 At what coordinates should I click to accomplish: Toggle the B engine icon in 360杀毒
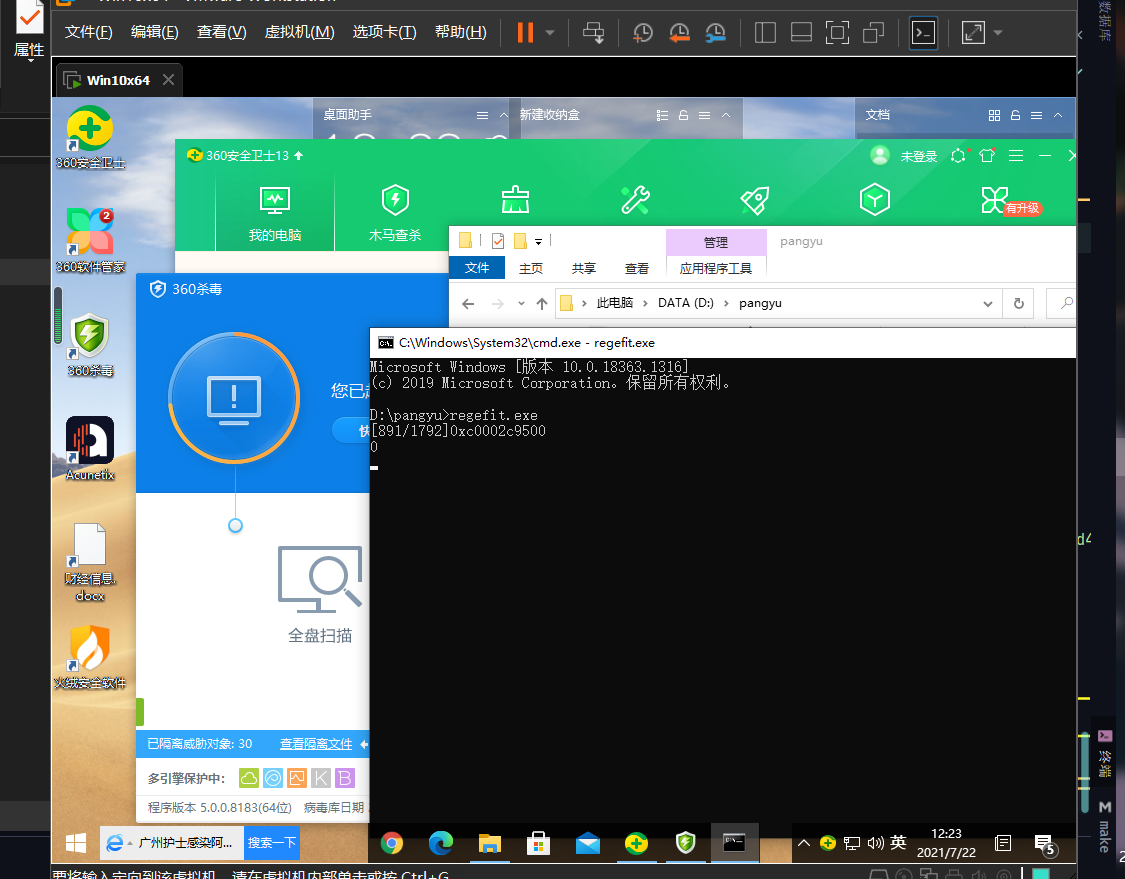tap(345, 778)
